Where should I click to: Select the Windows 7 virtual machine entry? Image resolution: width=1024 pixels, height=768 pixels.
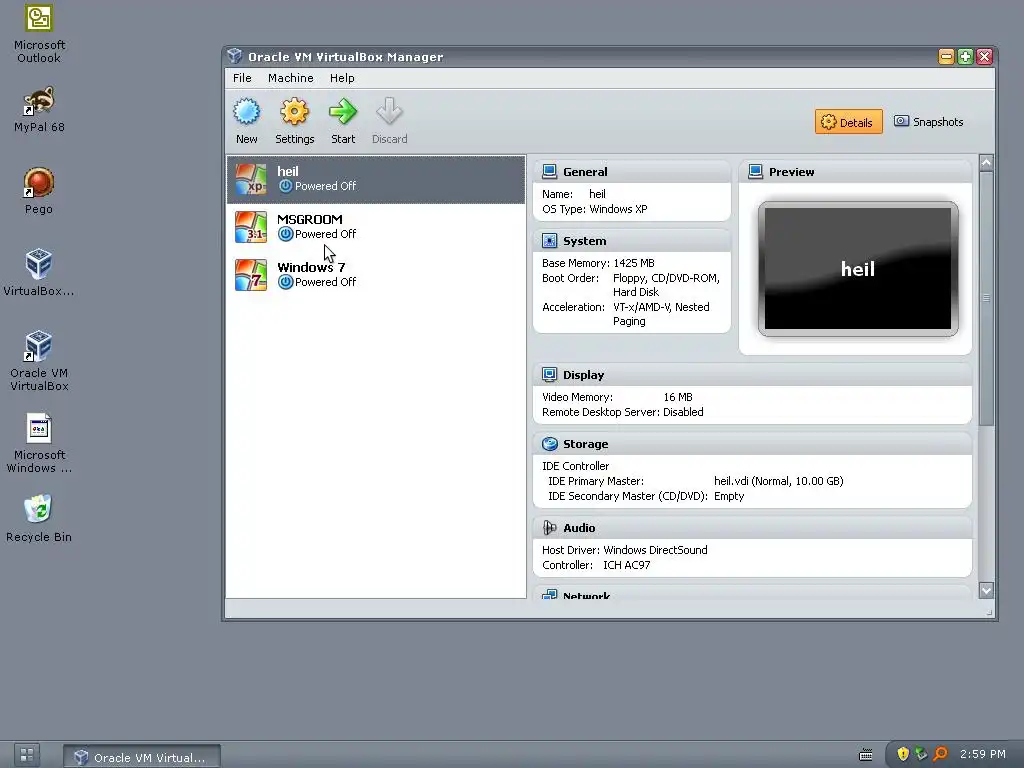pos(376,274)
